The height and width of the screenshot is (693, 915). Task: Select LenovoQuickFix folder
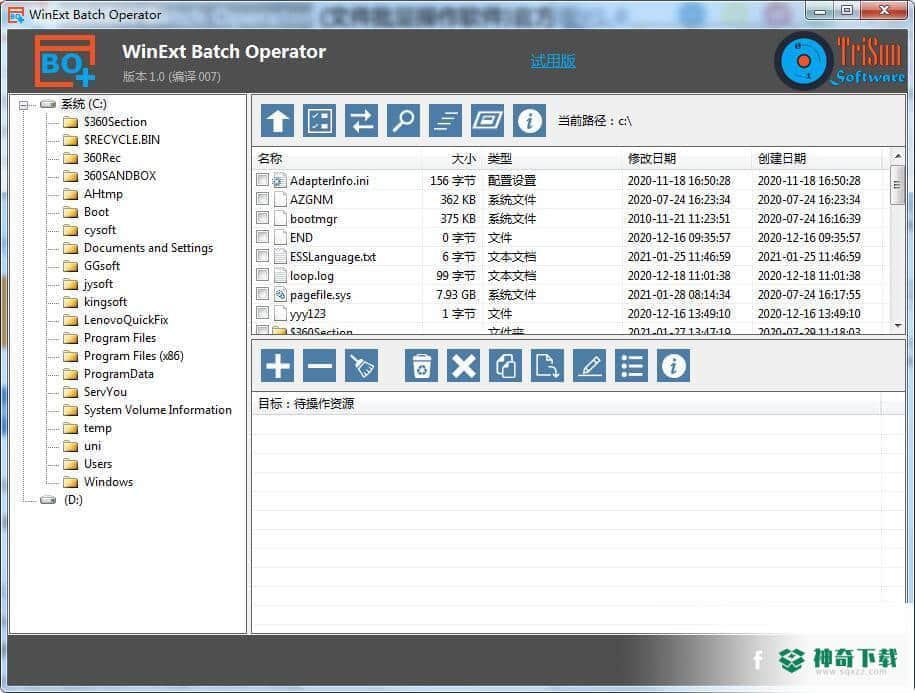coord(126,320)
